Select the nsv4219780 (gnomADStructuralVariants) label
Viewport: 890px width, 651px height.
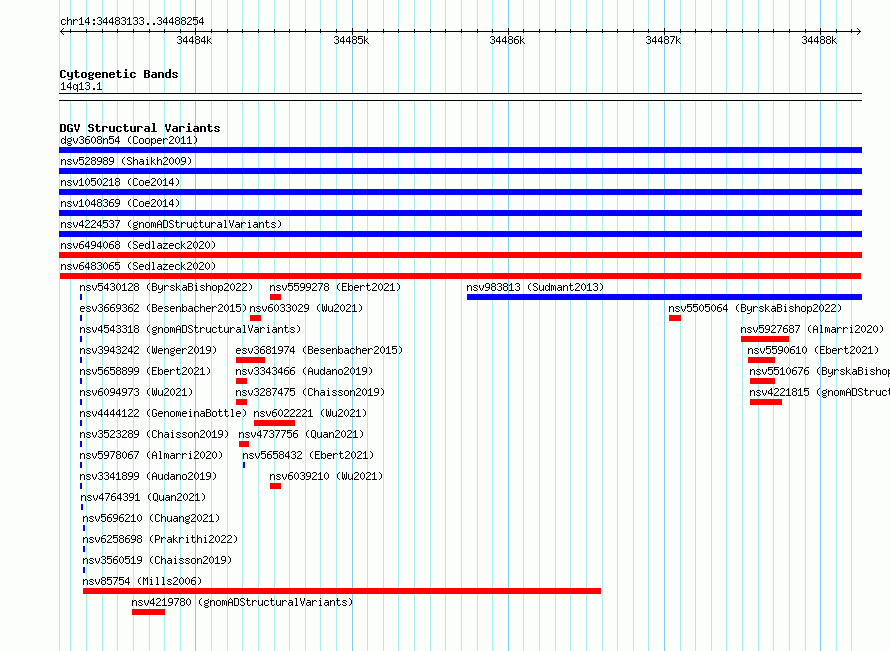242,602
